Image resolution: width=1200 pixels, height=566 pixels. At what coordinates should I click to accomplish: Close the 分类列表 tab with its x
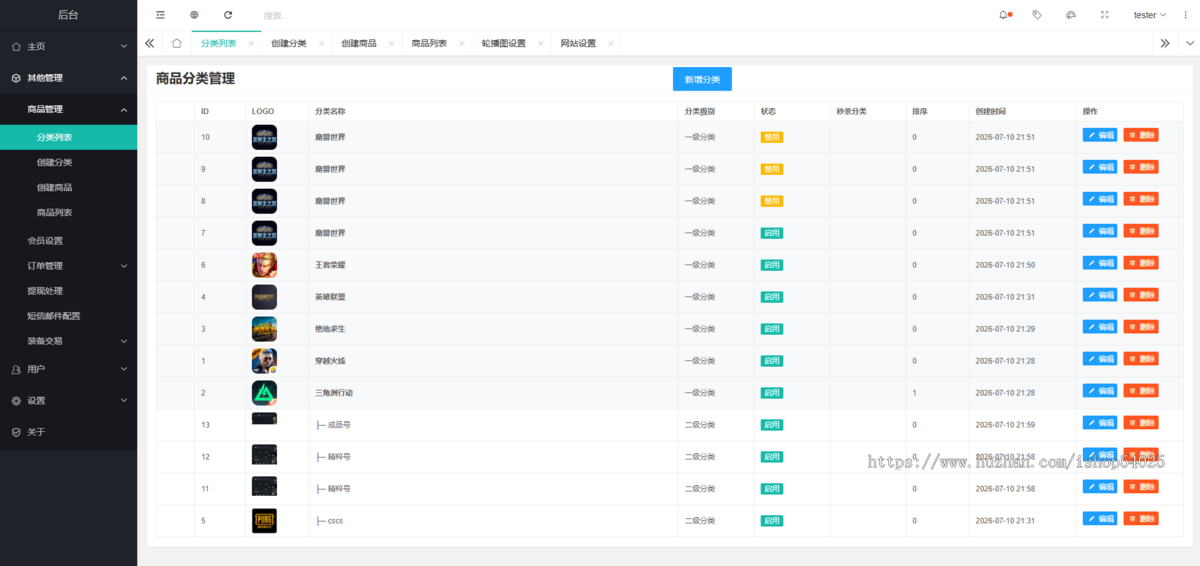point(251,44)
